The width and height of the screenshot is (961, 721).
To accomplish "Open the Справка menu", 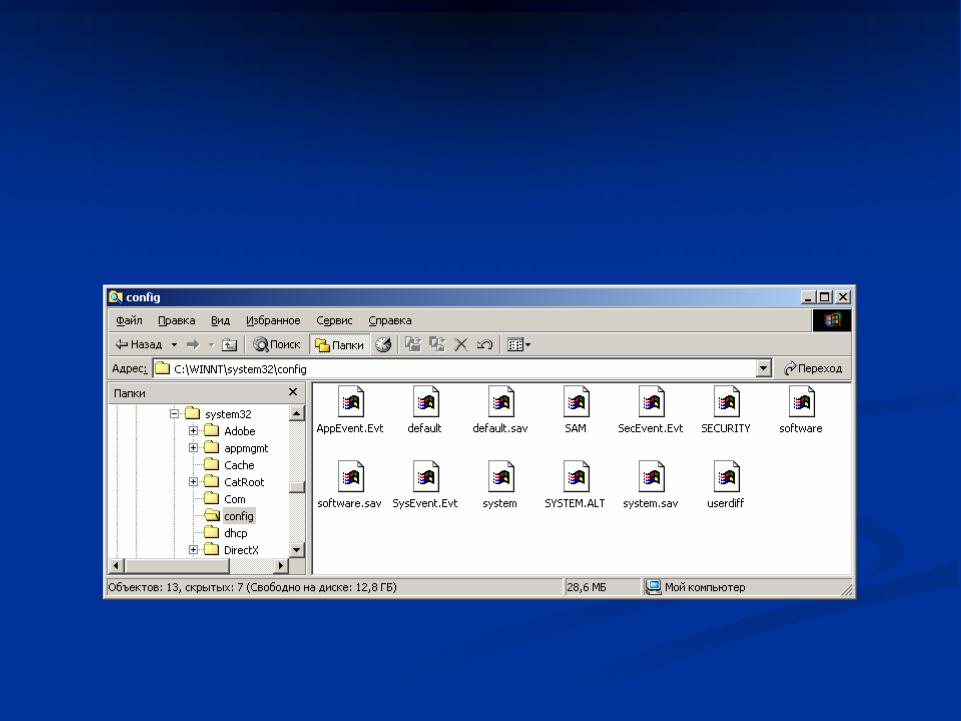I will click(390, 321).
